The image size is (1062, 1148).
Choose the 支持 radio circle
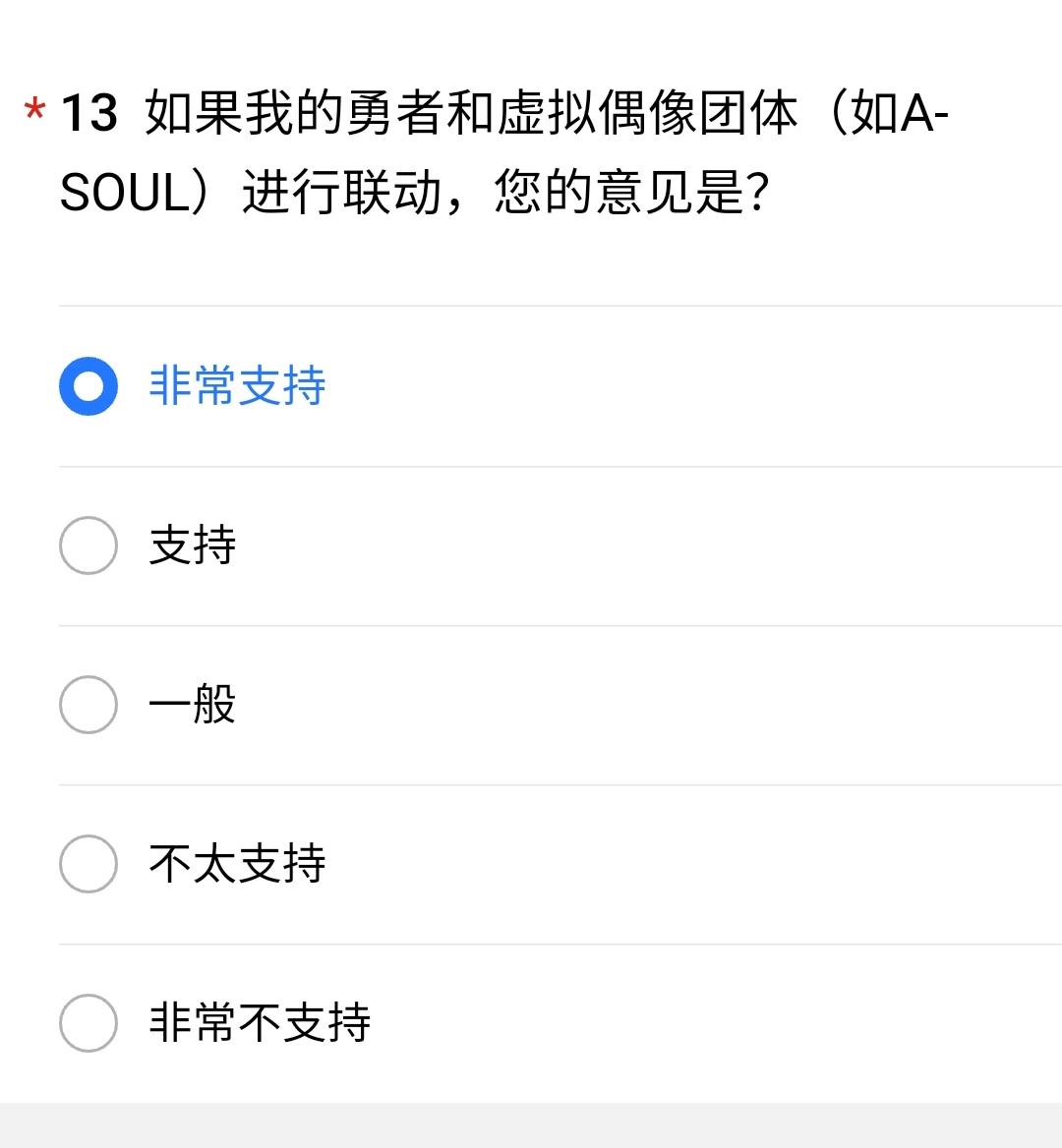click(88, 545)
